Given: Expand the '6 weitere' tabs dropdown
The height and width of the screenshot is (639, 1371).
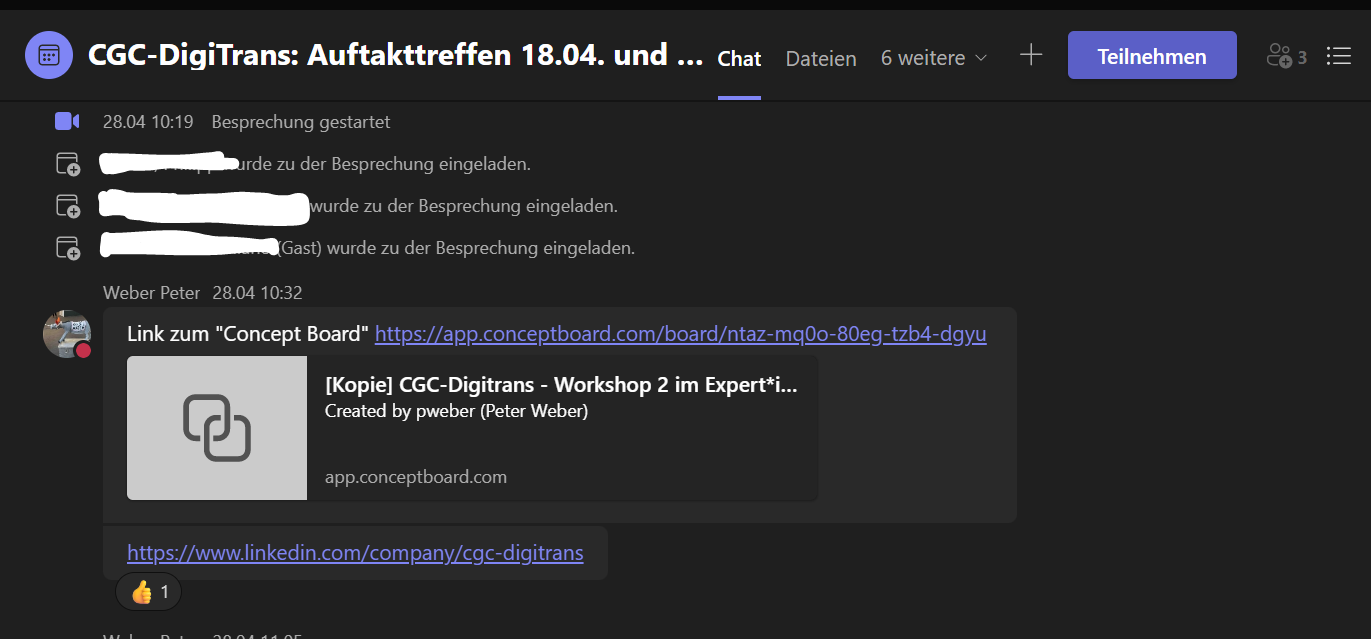Looking at the screenshot, I should pos(934,58).
